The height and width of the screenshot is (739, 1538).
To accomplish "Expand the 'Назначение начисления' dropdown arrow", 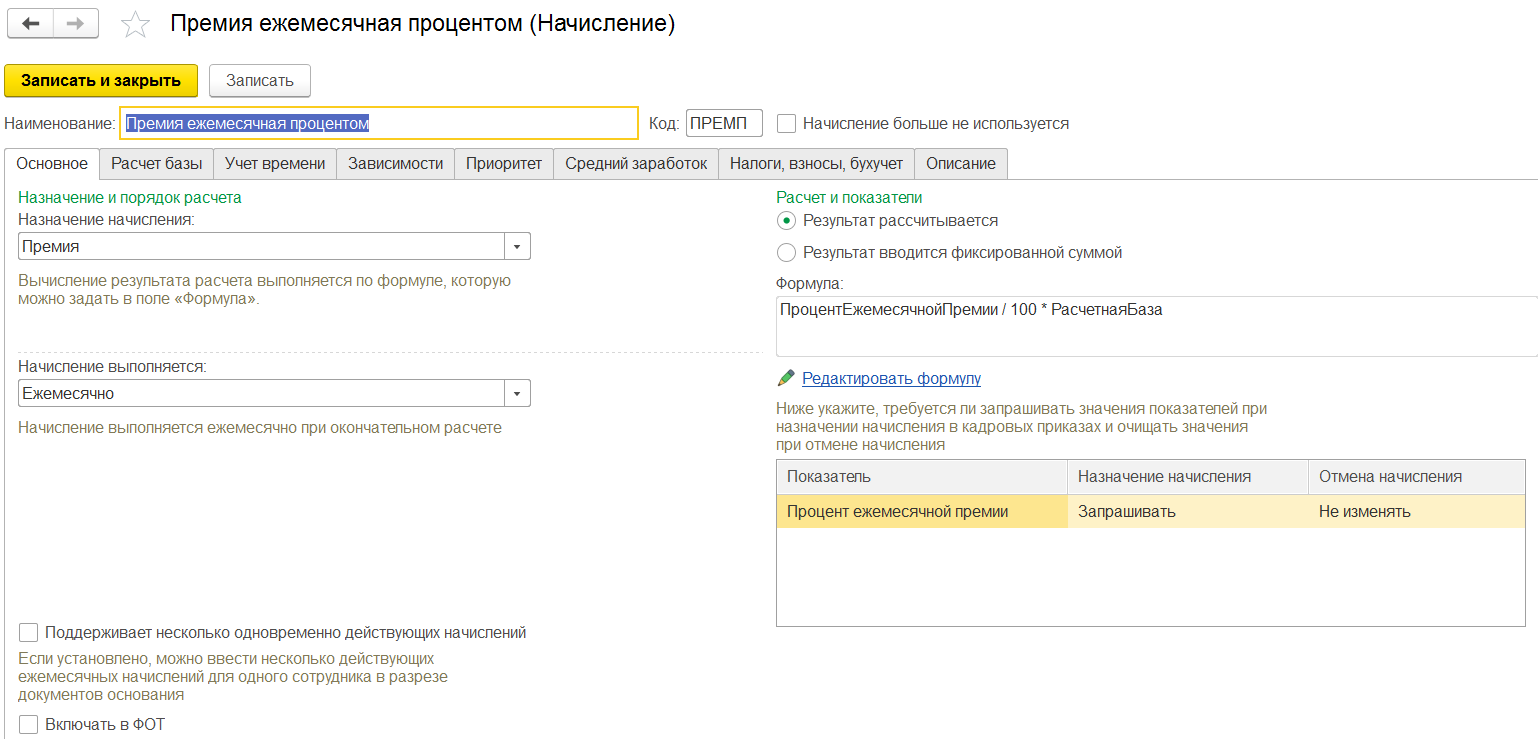I will click(517, 246).
